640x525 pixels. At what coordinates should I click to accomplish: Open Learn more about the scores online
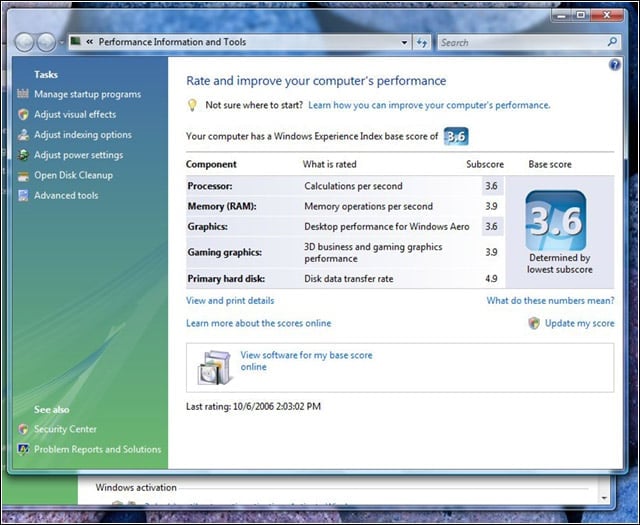(258, 323)
